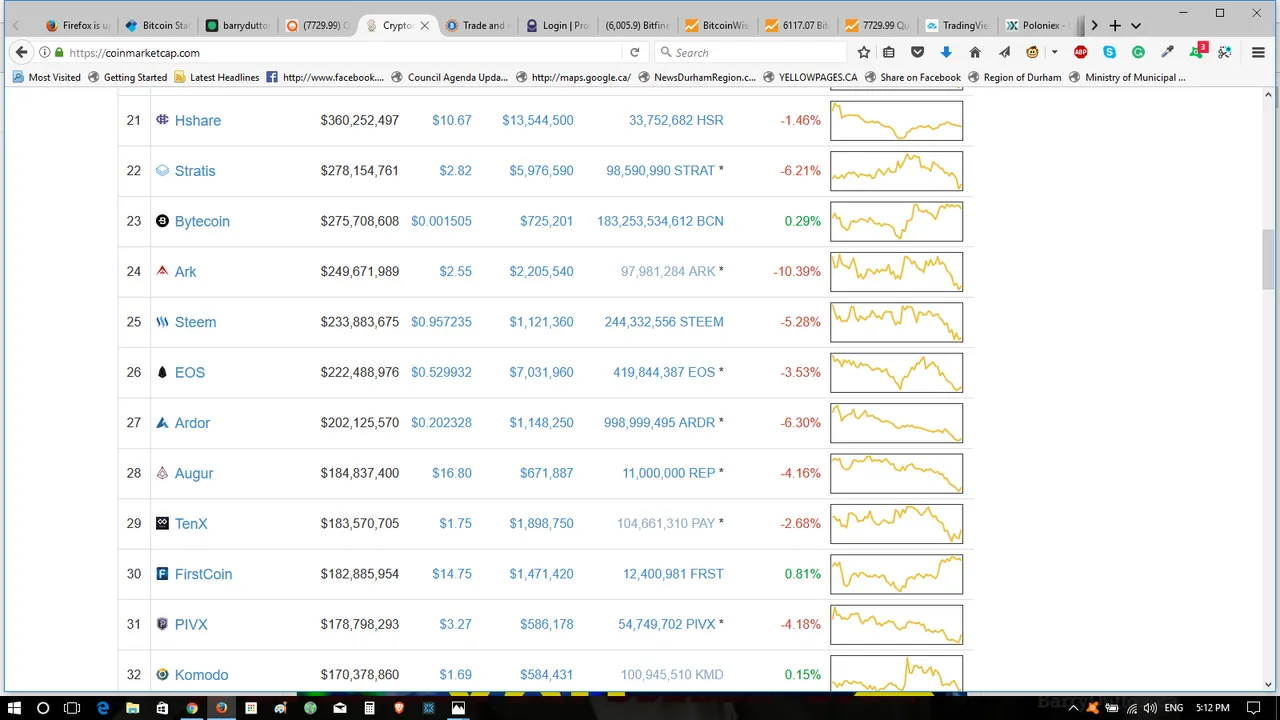Click the Stratis coin logo icon
1280x720 pixels.
tap(162, 171)
